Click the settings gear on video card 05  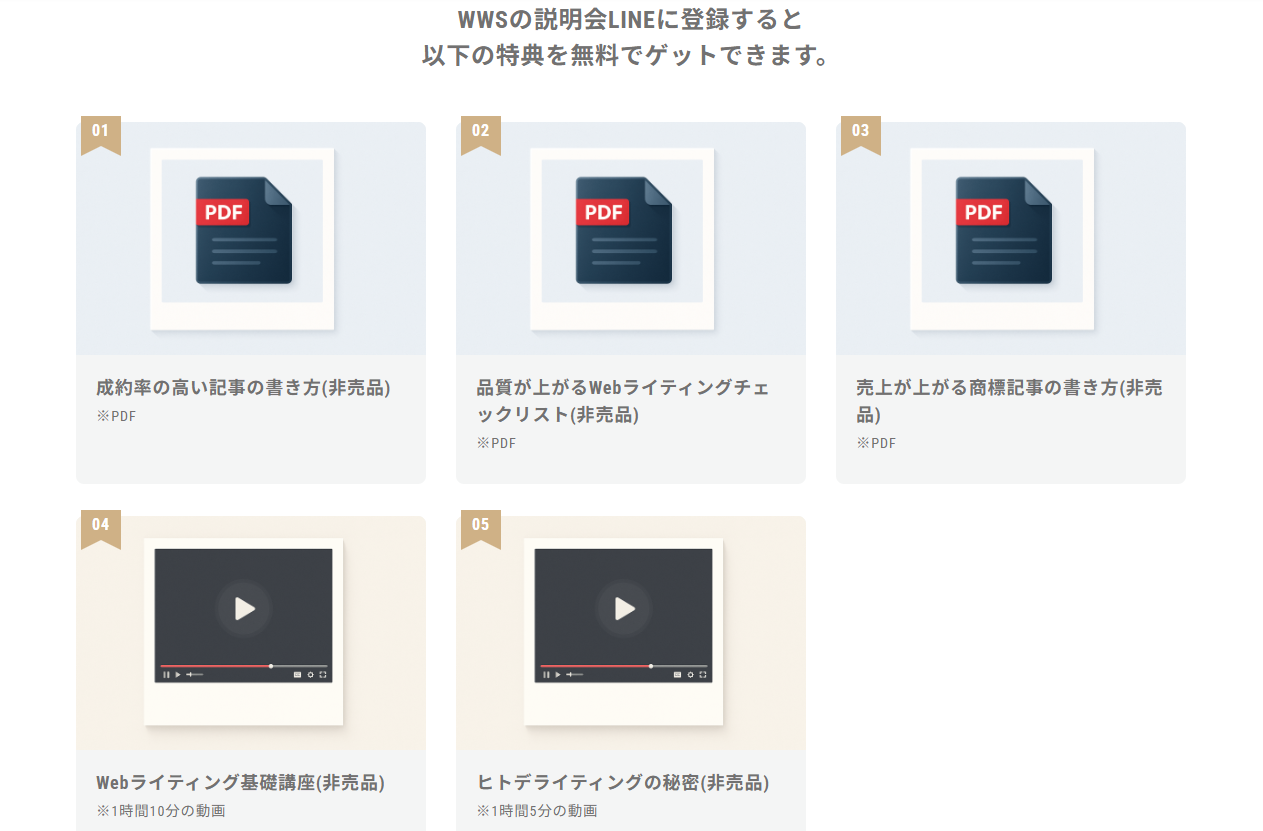tap(690, 675)
